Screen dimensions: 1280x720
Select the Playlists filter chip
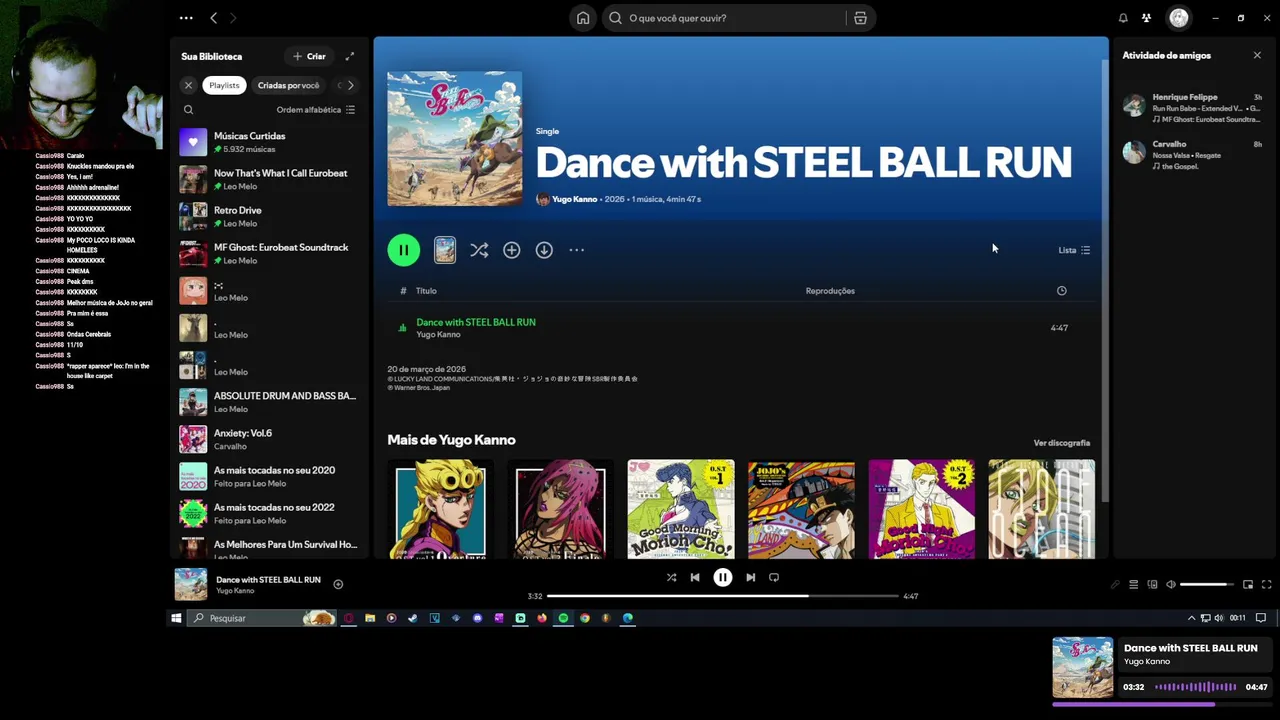click(224, 85)
